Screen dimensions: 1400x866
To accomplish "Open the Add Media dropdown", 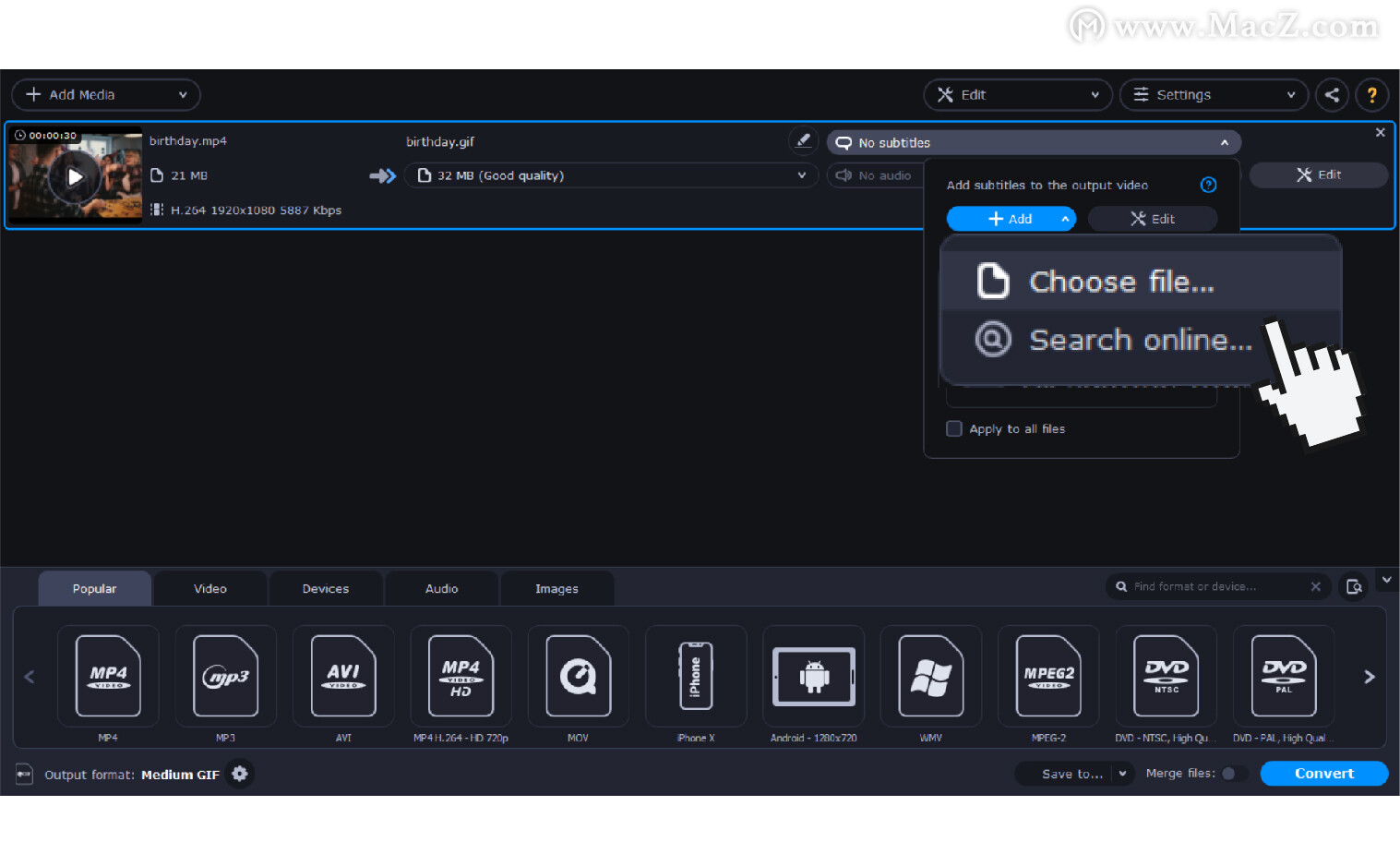I will pos(105,94).
